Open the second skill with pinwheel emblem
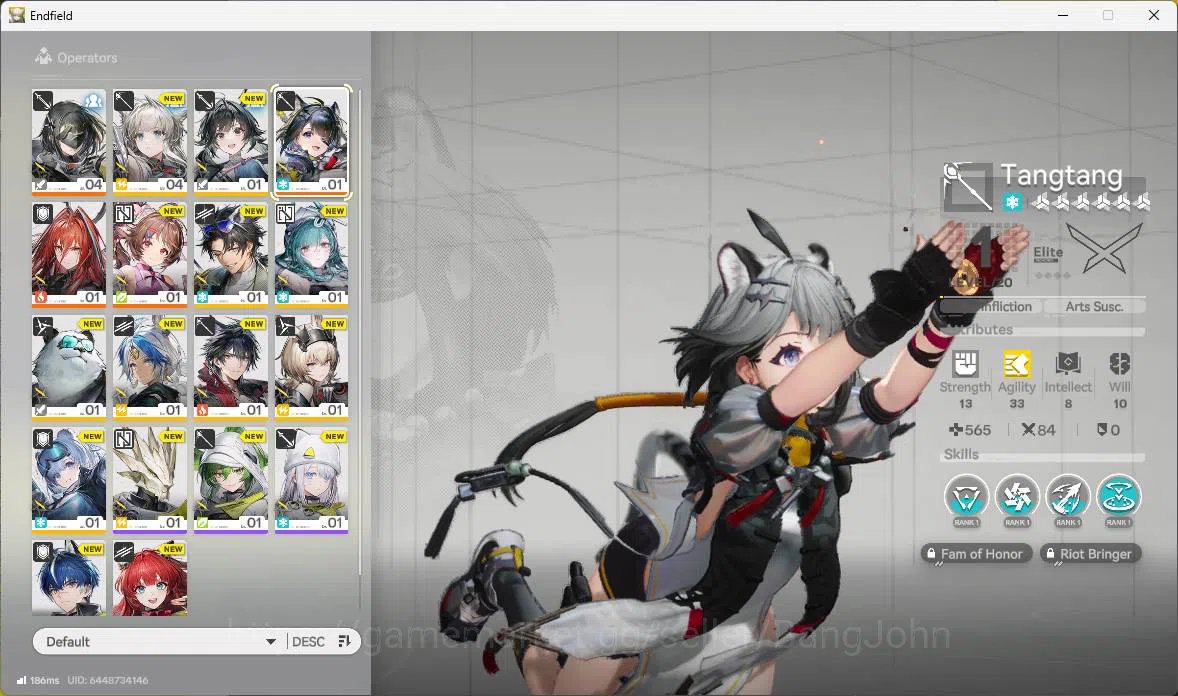This screenshot has width=1178, height=696. coord(1016,497)
